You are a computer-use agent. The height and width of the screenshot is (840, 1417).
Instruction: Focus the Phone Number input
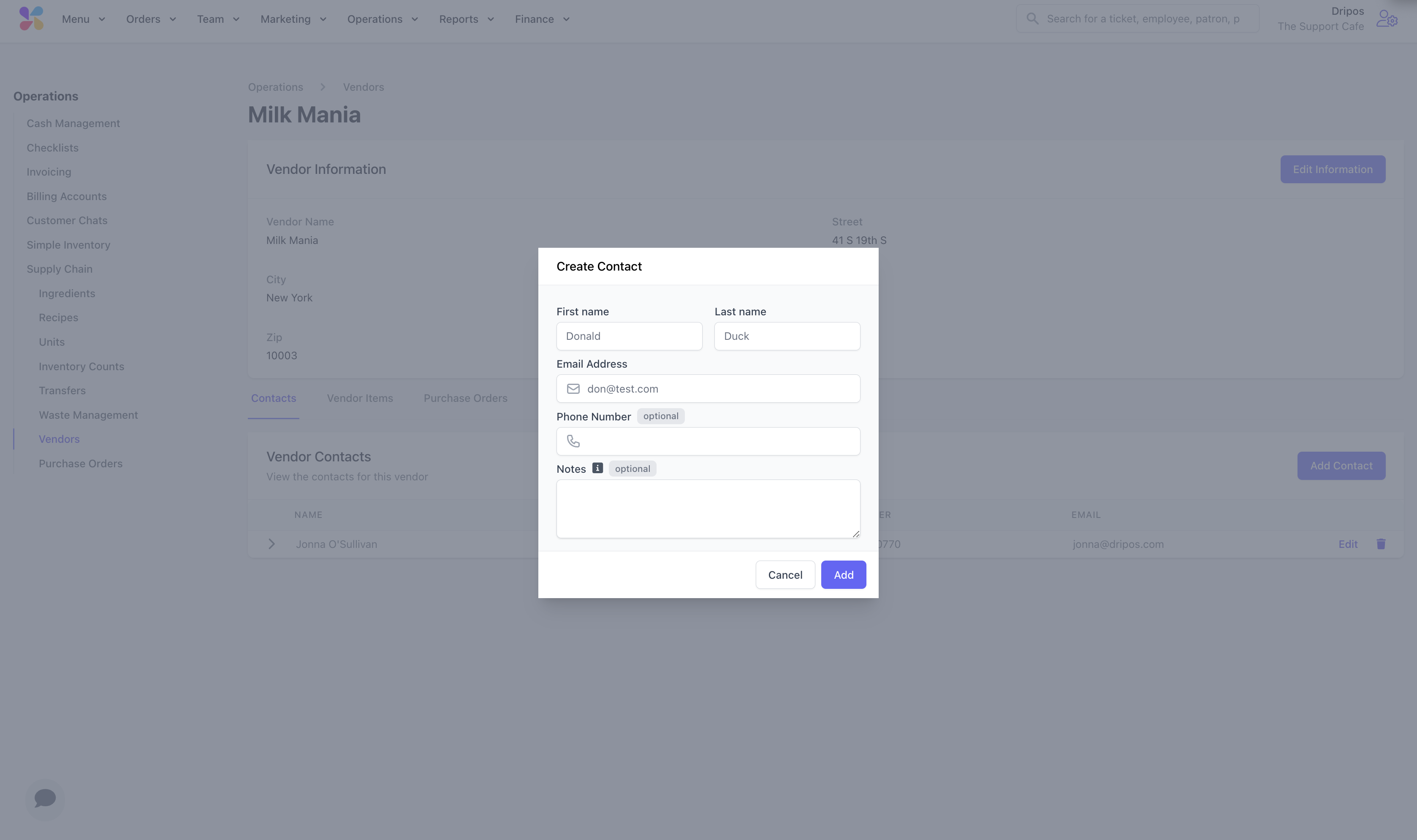[708, 442]
